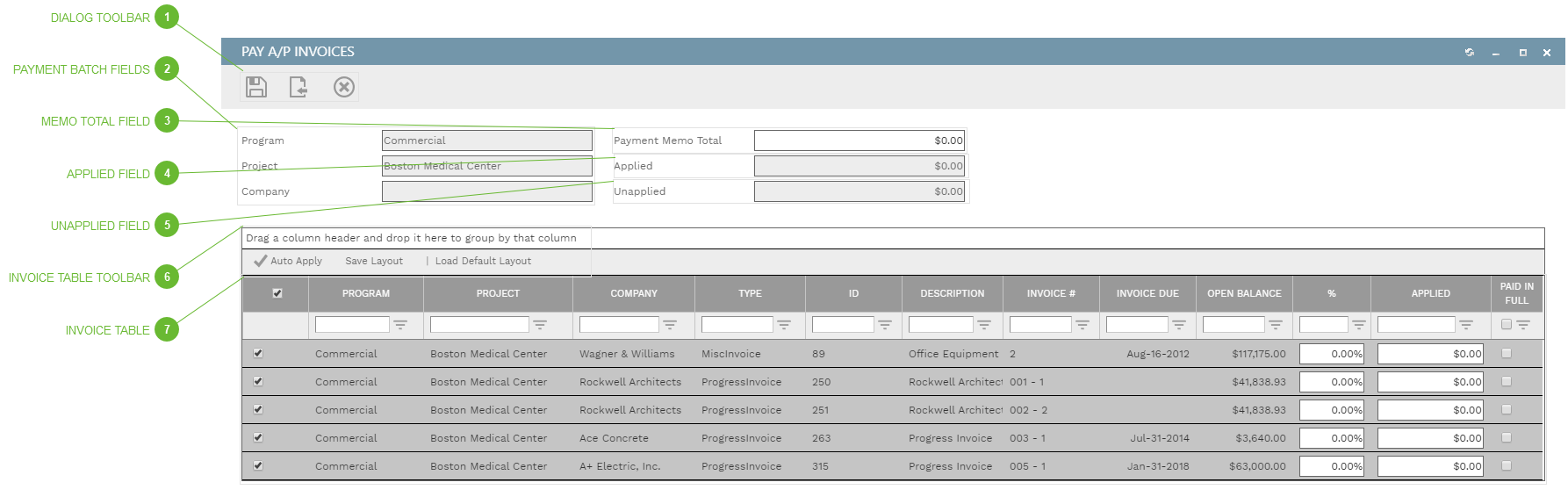The image size is (1568, 504).
Task: Uncheck the invoice ID 251 row checkbox
Action: click(x=258, y=409)
